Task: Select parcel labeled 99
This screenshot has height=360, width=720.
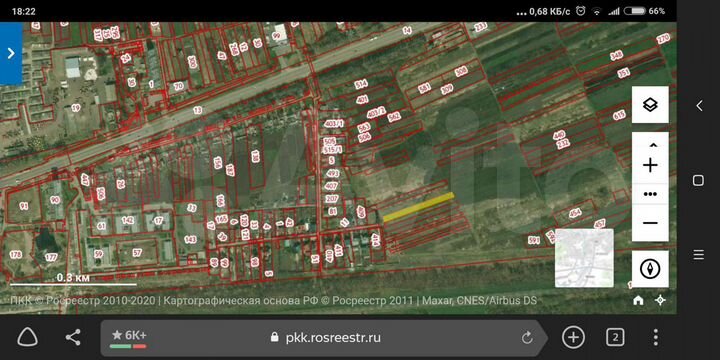Action: [276, 35]
